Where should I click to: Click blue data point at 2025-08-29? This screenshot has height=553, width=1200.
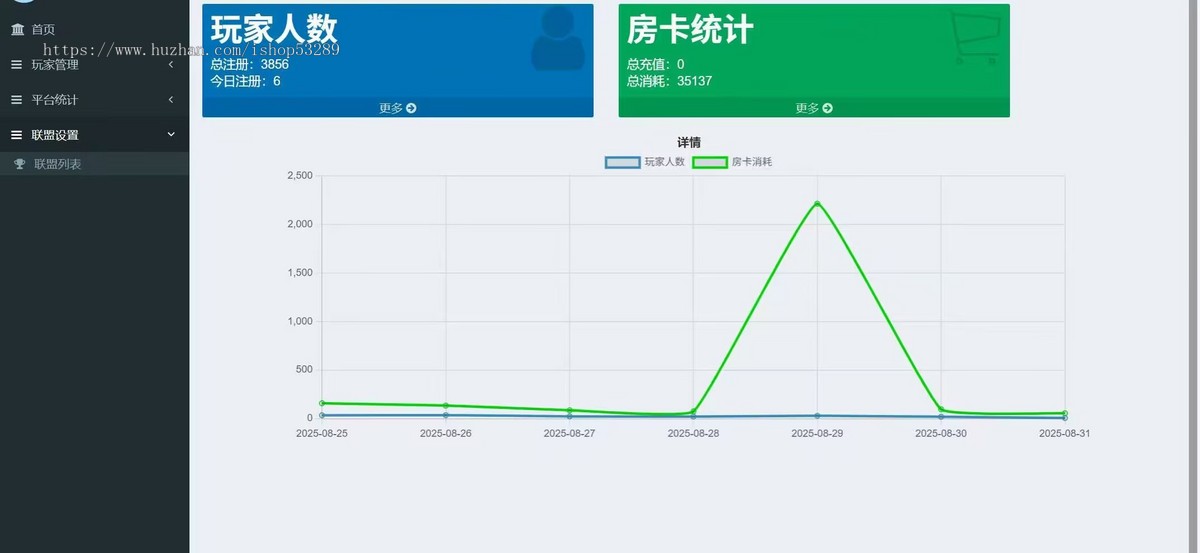pos(817,416)
